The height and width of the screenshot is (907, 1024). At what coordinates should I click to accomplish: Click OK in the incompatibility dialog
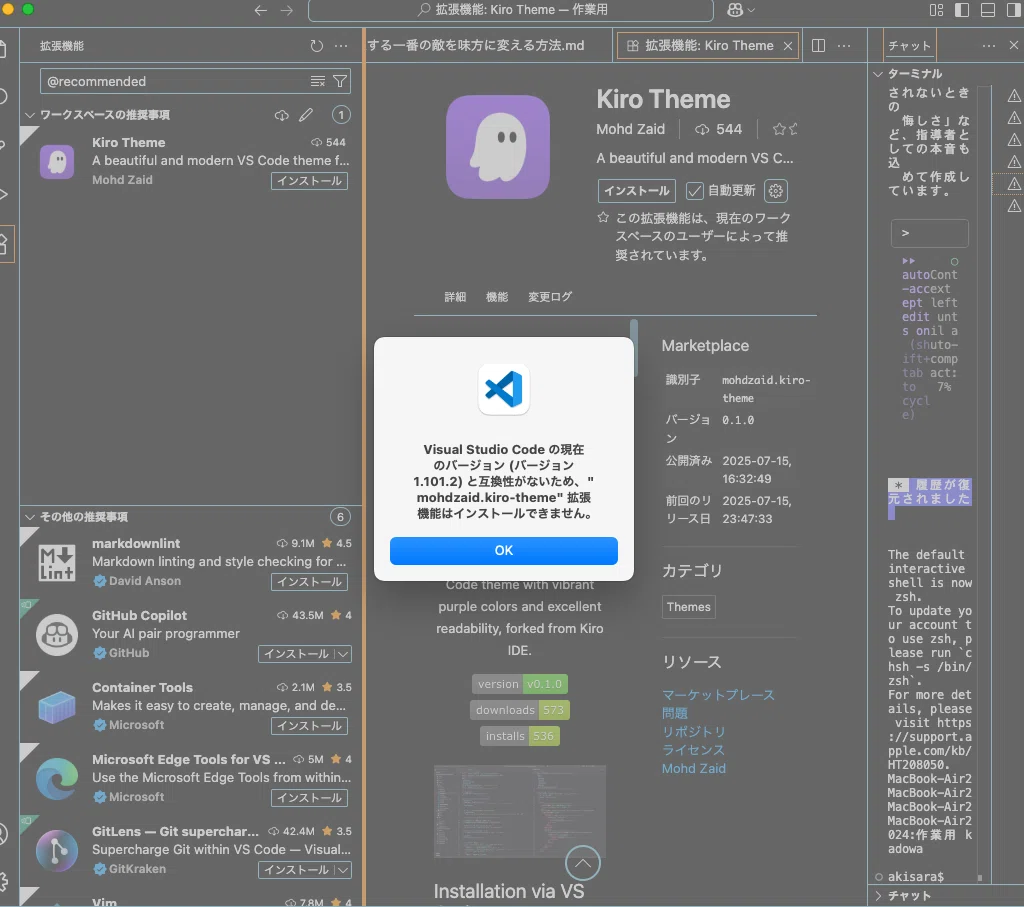tap(504, 550)
